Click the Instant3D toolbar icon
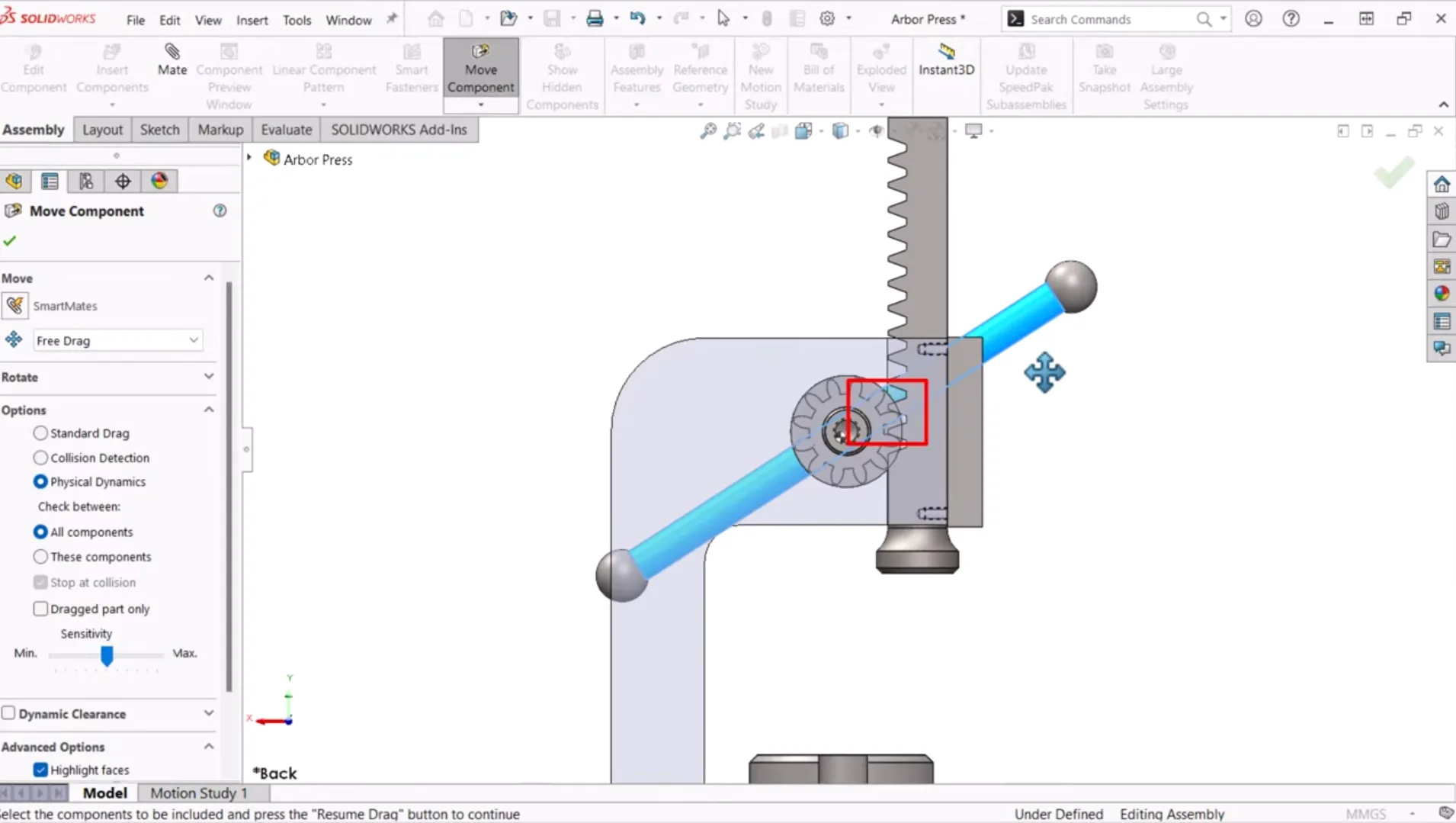1456x823 pixels. 946,59
